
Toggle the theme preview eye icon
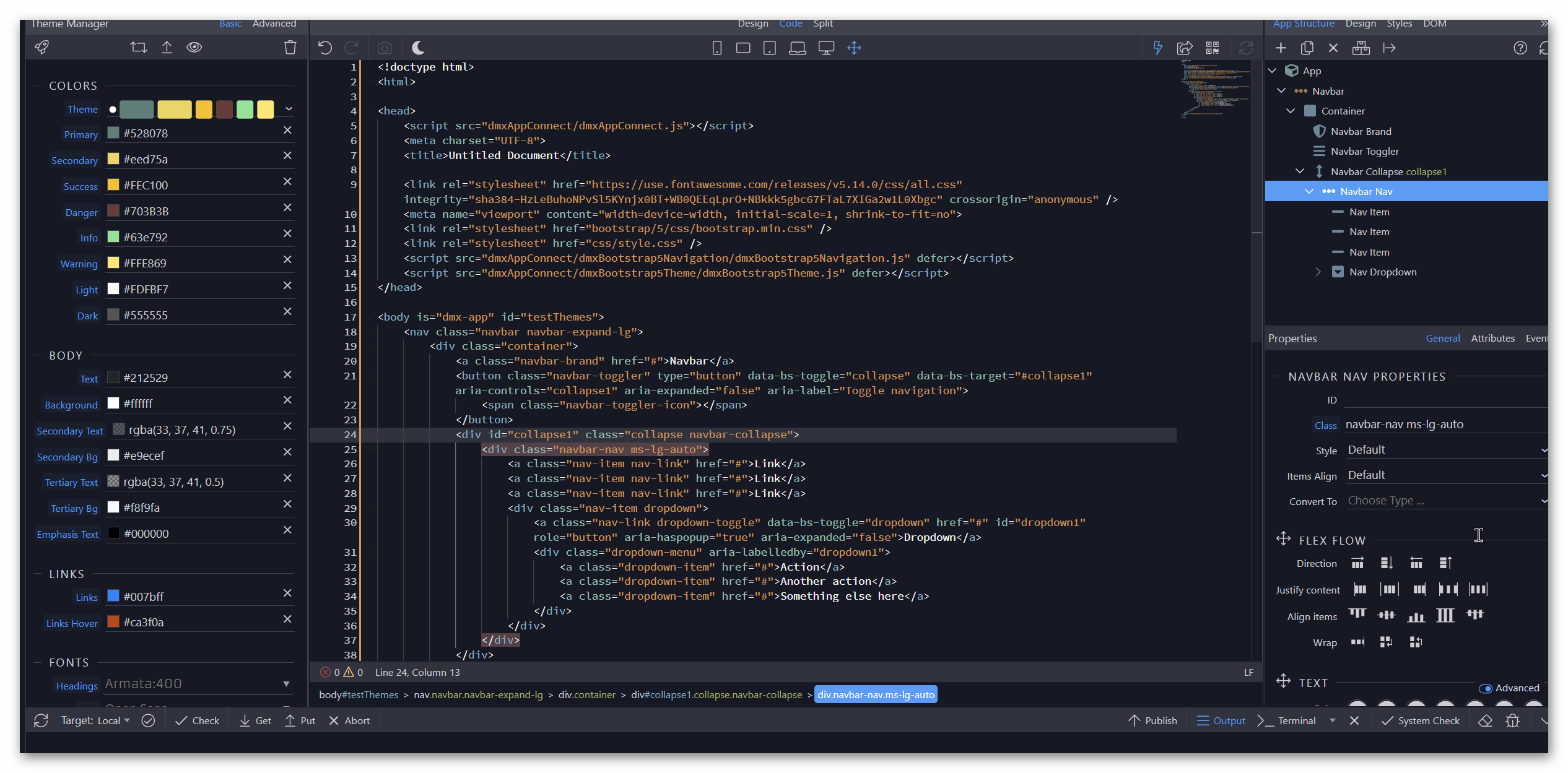[194, 47]
